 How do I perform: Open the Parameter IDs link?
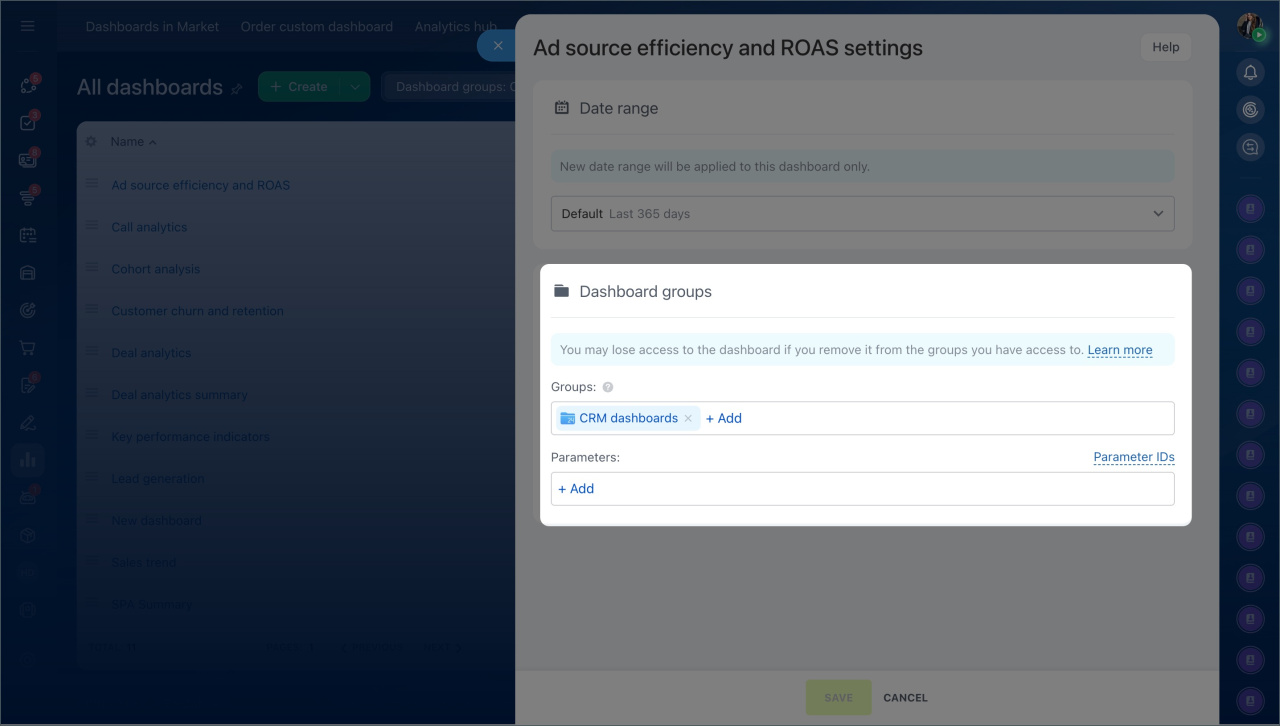(x=1133, y=457)
